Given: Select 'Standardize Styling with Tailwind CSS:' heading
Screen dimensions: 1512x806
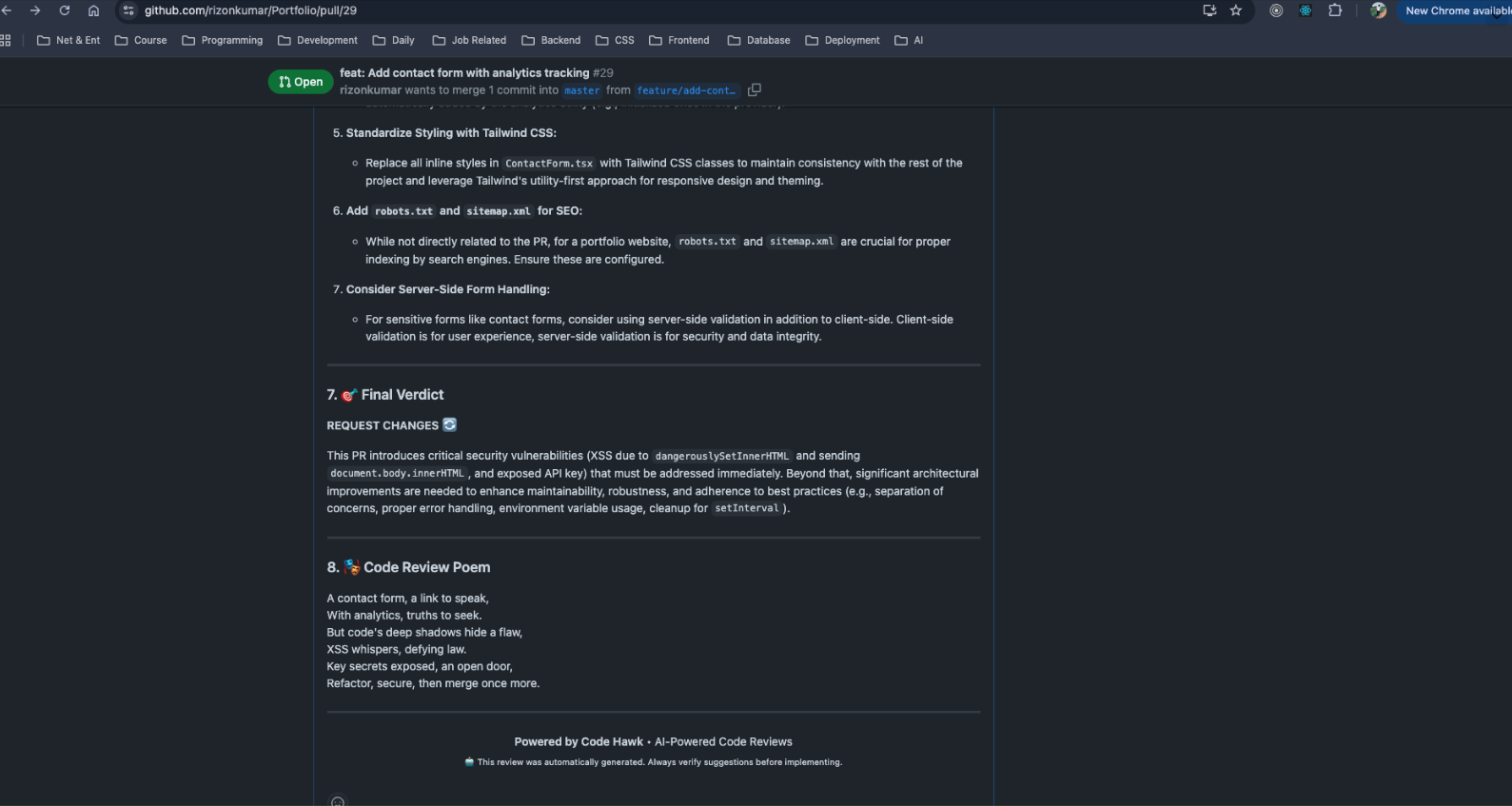Looking at the screenshot, I should click(x=451, y=133).
